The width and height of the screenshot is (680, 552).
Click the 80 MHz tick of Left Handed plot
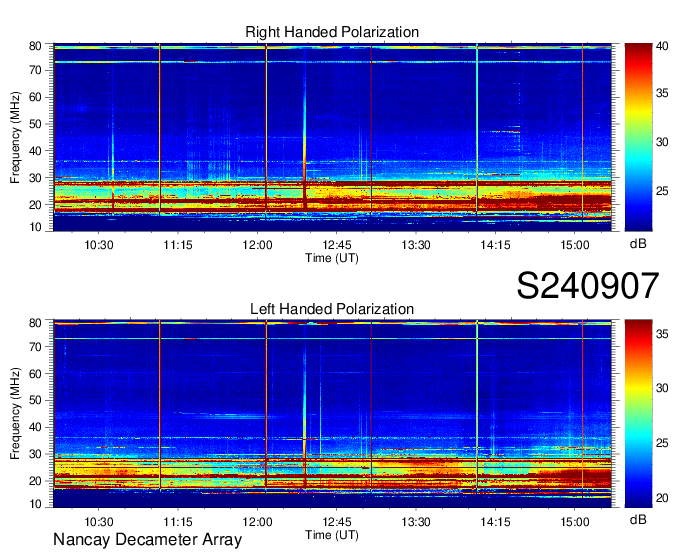tap(35, 323)
